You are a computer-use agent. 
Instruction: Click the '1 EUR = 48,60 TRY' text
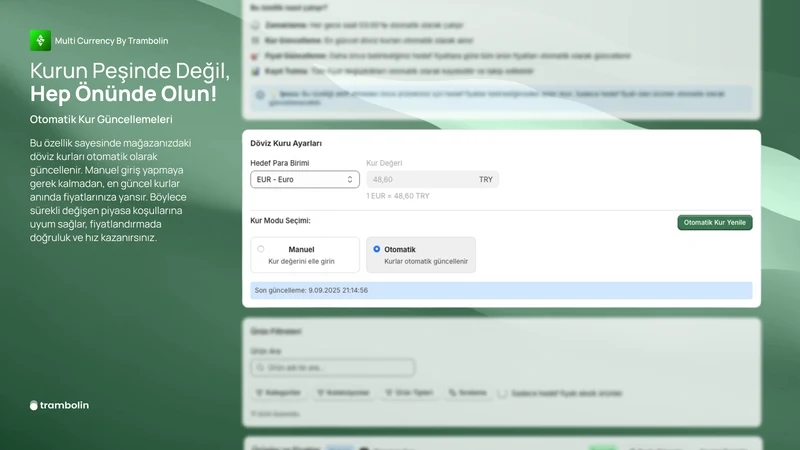point(398,196)
